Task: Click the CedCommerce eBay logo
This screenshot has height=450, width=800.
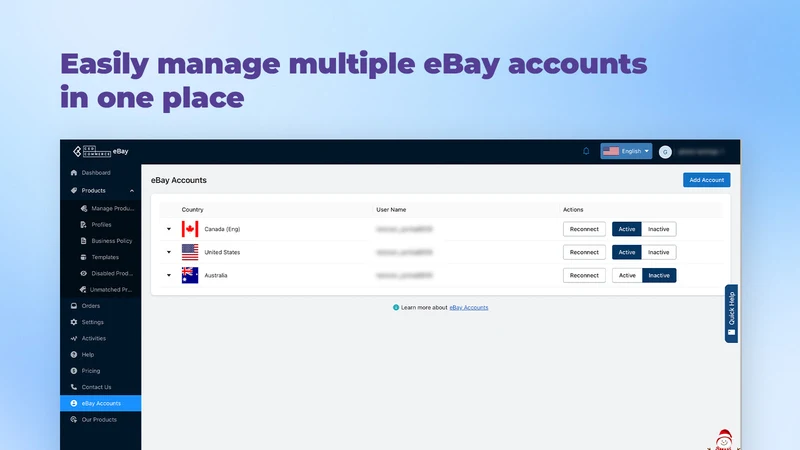Action: point(101,152)
